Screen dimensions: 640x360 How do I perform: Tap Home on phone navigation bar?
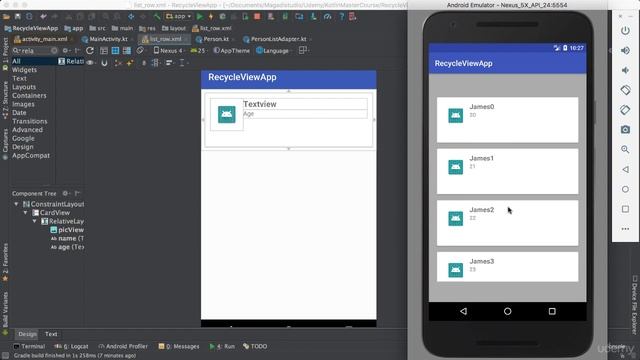[507, 311]
